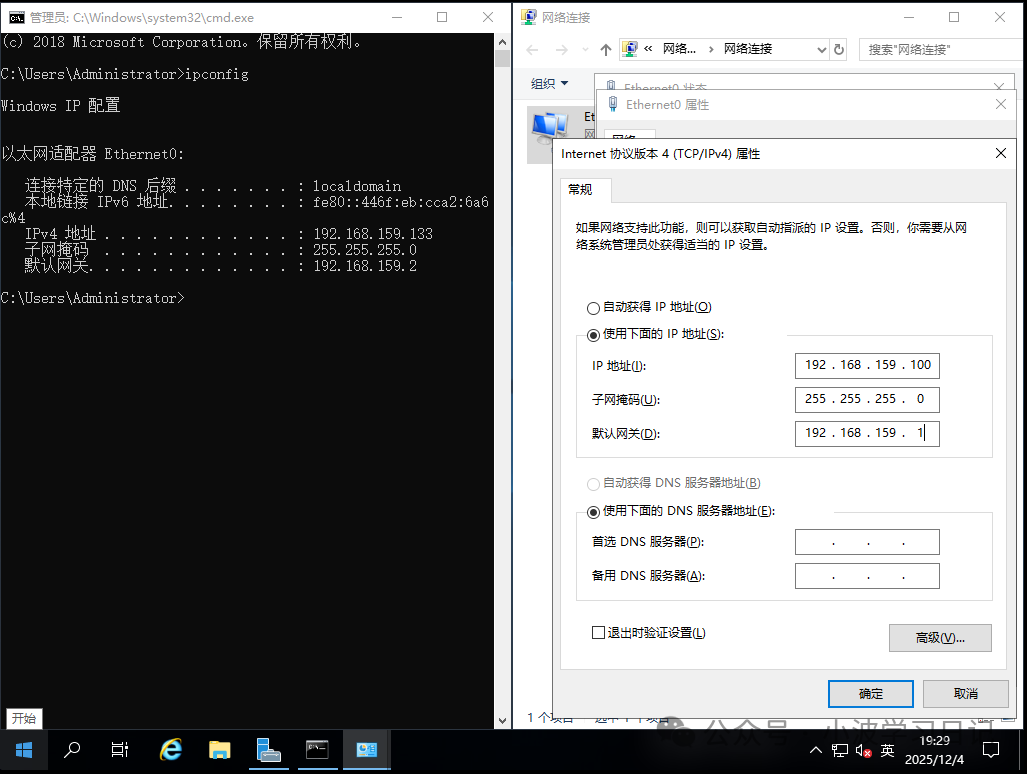Open the notification center icon
This screenshot has height=774, width=1027.
[991, 750]
